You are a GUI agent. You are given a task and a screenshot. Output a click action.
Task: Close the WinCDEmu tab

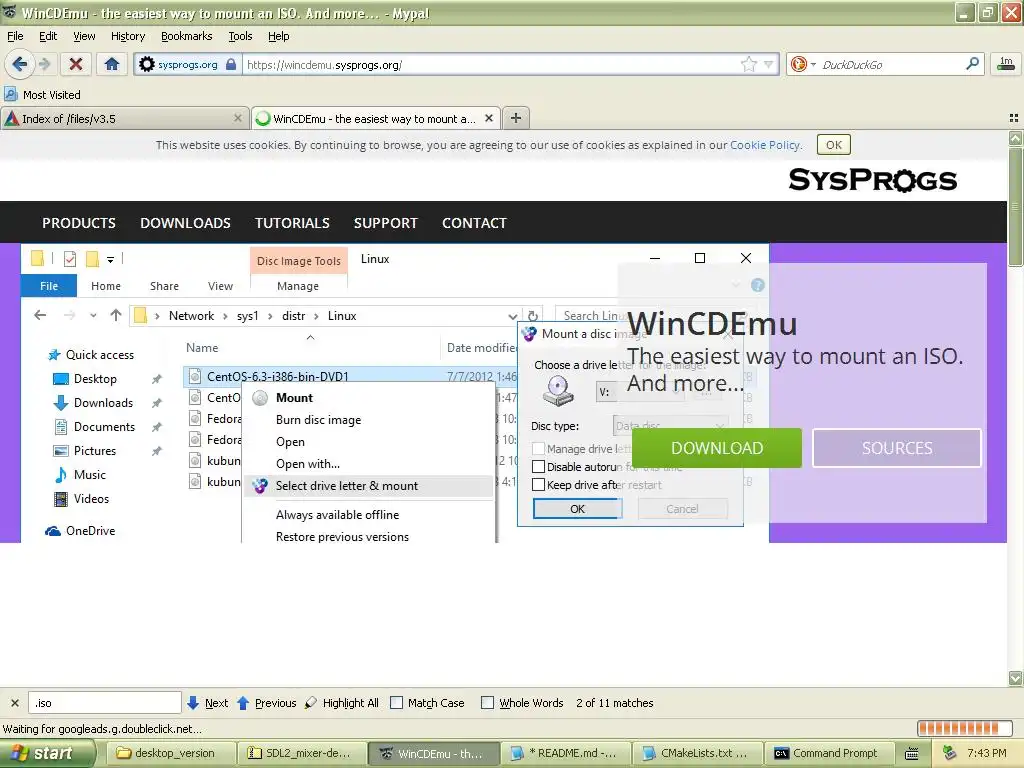coord(488,118)
